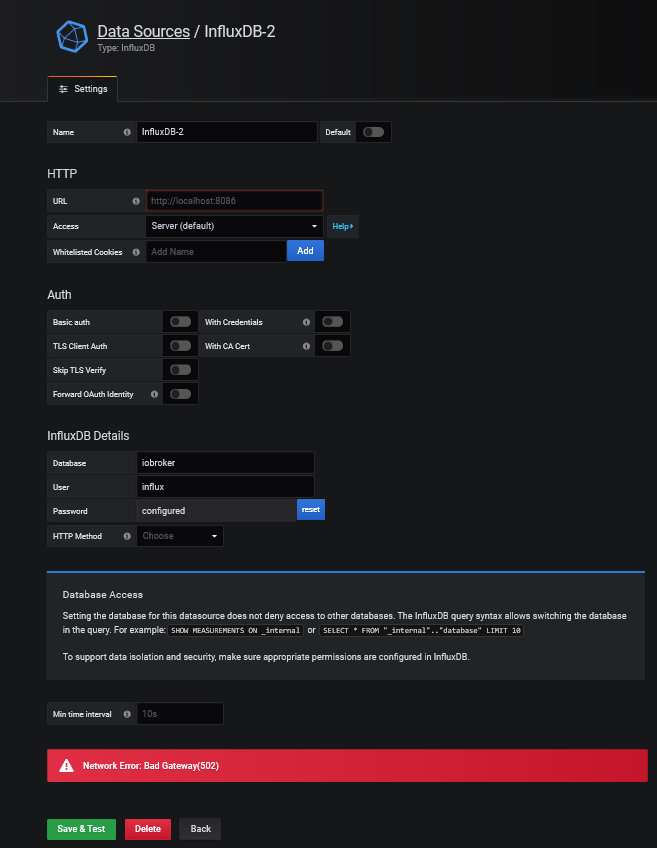Image resolution: width=657 pixels, height=848 pixels.
Task: Click the Password field showing configured
Action: (x=216, y=511)
